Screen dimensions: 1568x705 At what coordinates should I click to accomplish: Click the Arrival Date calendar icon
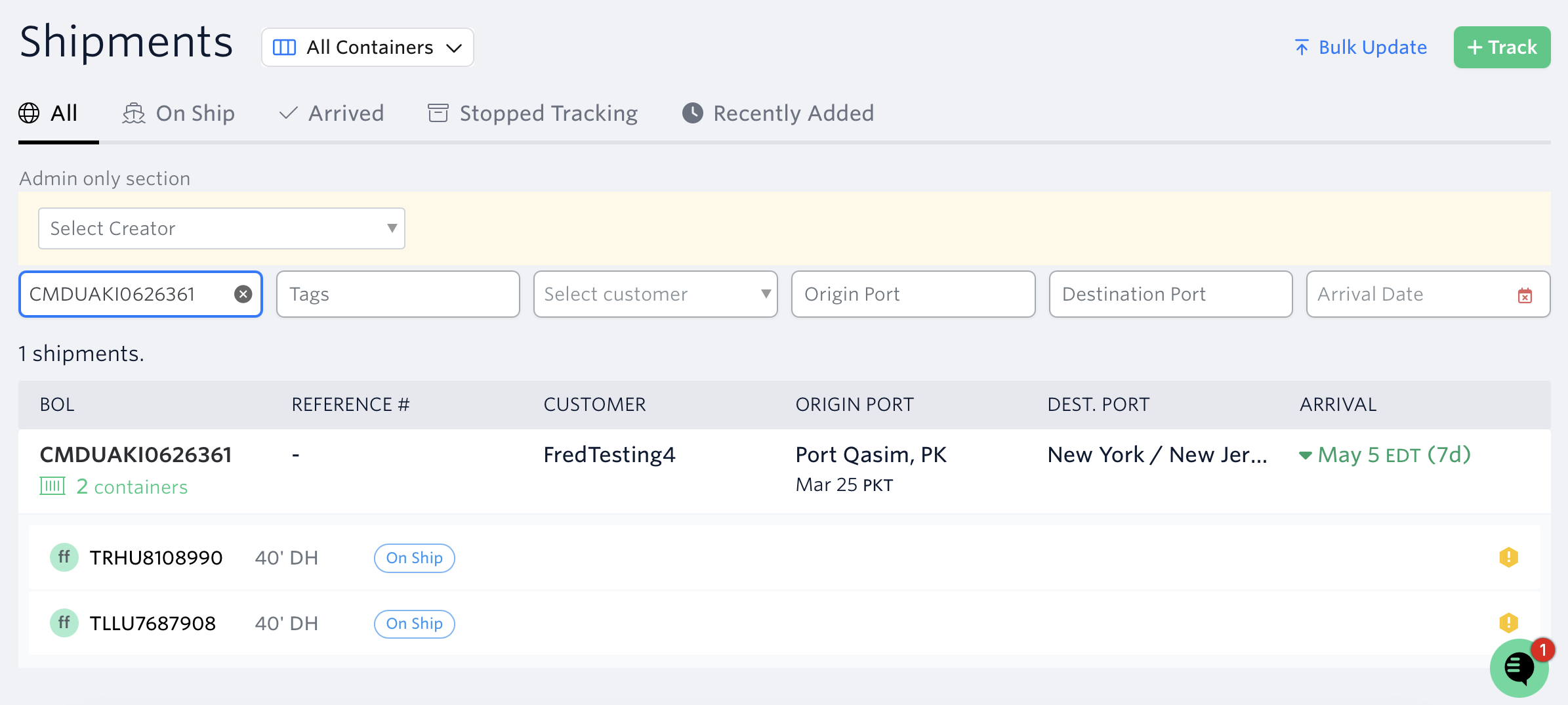[x=1525, y=295]
